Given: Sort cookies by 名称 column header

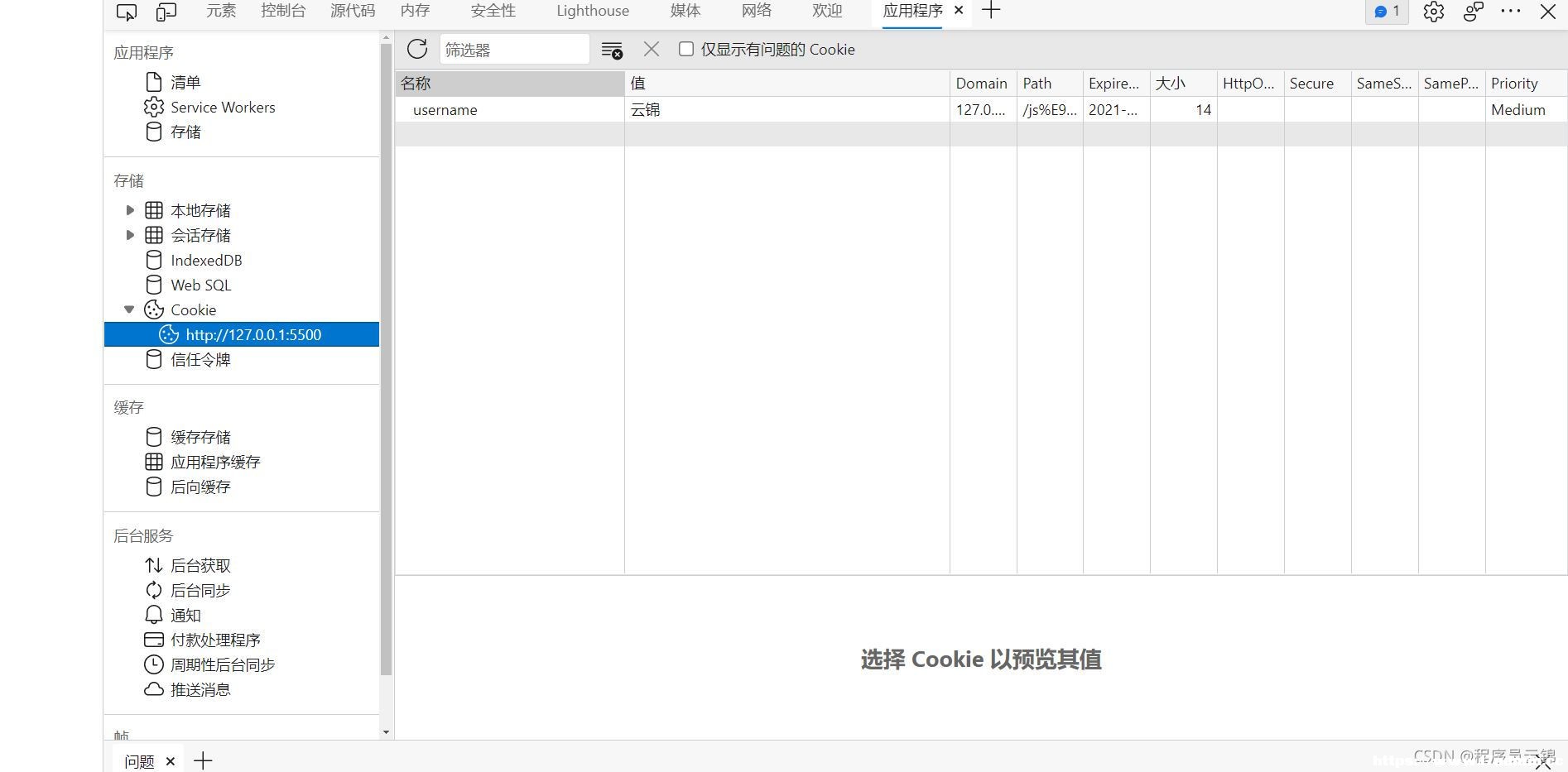Looking at the screenshot, I should (510, 84).
